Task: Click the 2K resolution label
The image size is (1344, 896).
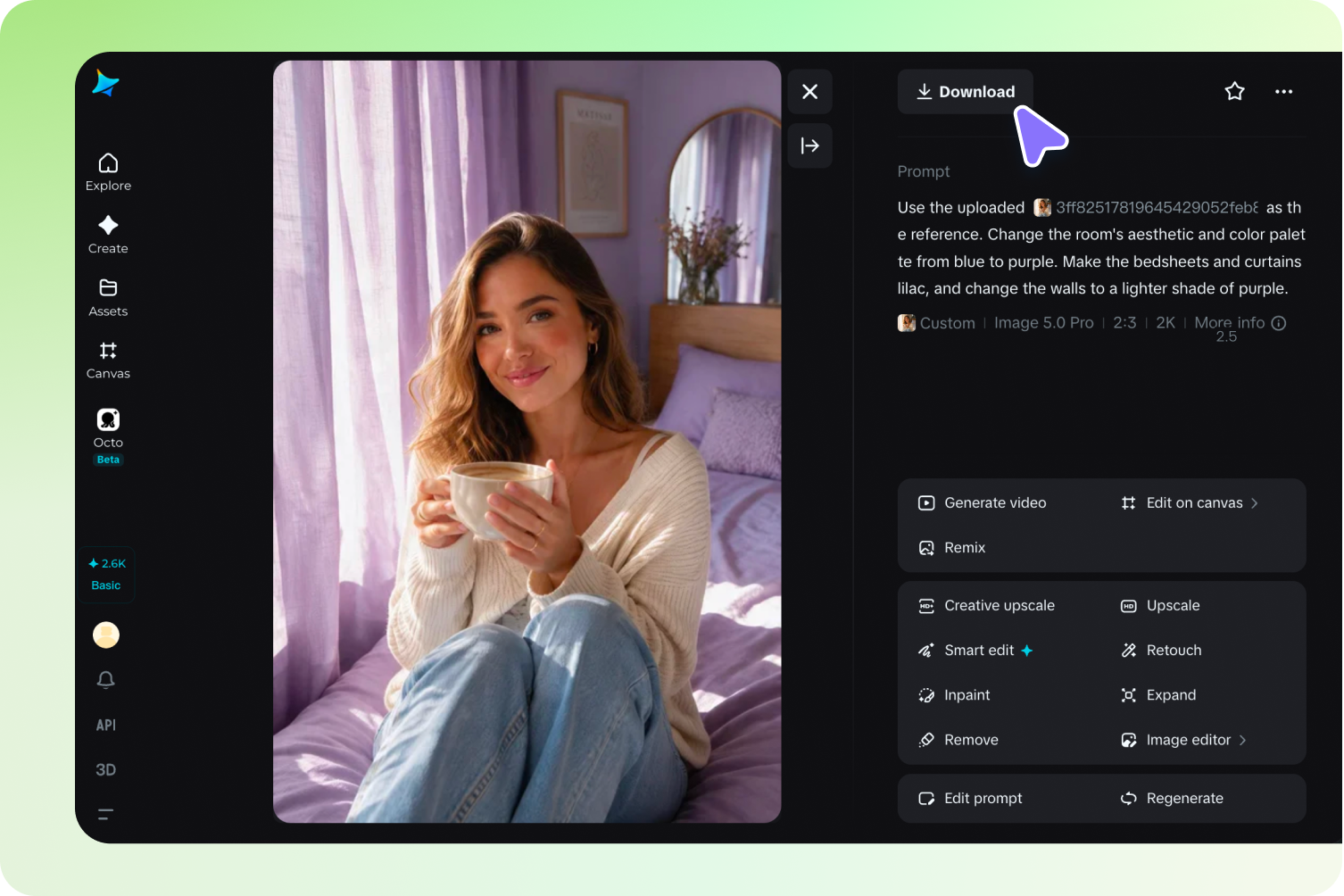Action: tap(1166, 323)
